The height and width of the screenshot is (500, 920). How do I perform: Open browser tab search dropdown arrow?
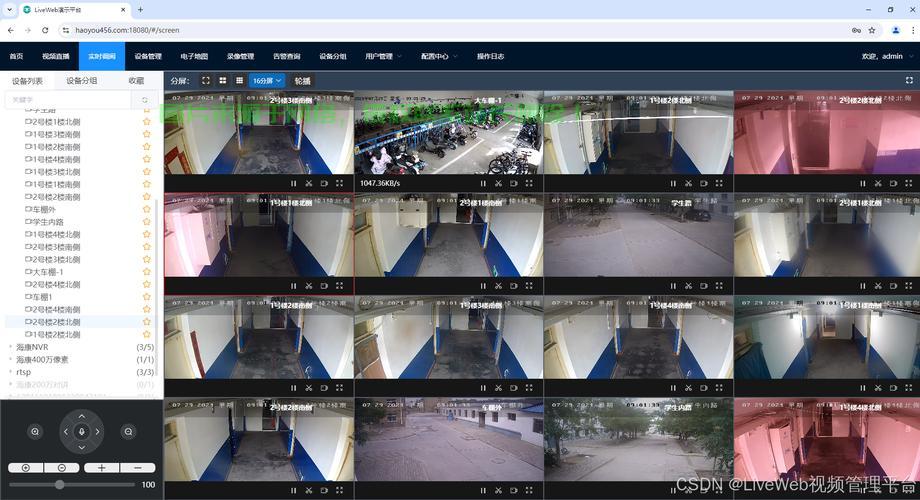click(x=9, y=10)
